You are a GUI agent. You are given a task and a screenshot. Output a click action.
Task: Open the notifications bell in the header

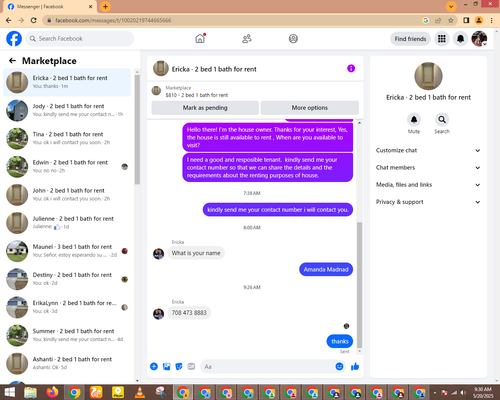[x=460, y=39]
